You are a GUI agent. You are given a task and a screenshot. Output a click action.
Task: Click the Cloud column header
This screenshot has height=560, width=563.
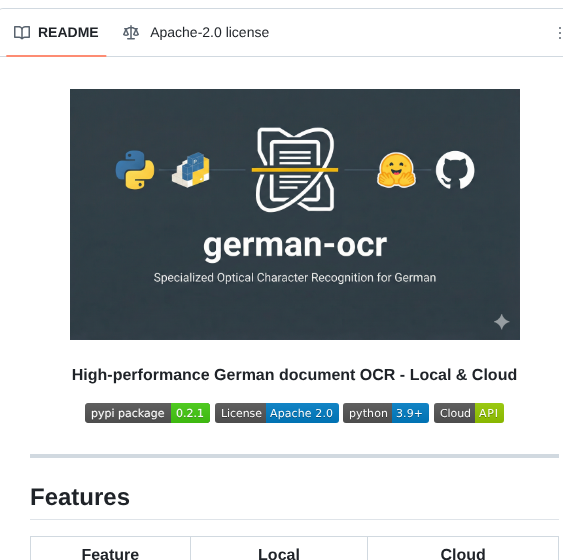pyautogui.click(x=463, y=554)
